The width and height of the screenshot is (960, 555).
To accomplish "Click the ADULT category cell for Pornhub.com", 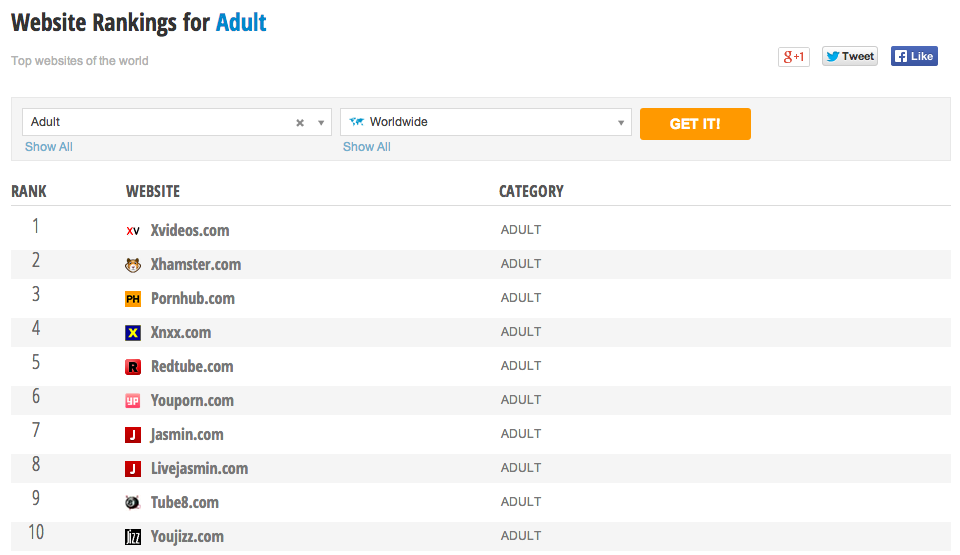I will (521, 298).
